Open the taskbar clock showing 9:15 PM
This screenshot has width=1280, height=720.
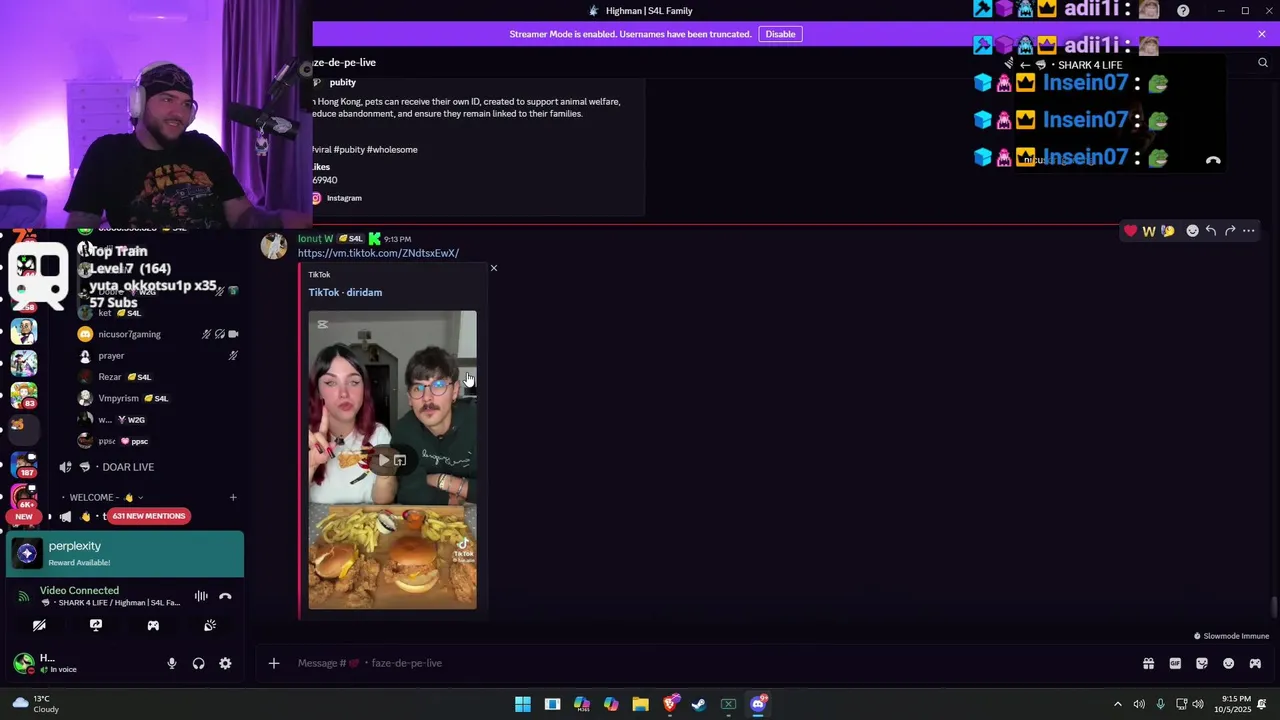click(1237, 704)
